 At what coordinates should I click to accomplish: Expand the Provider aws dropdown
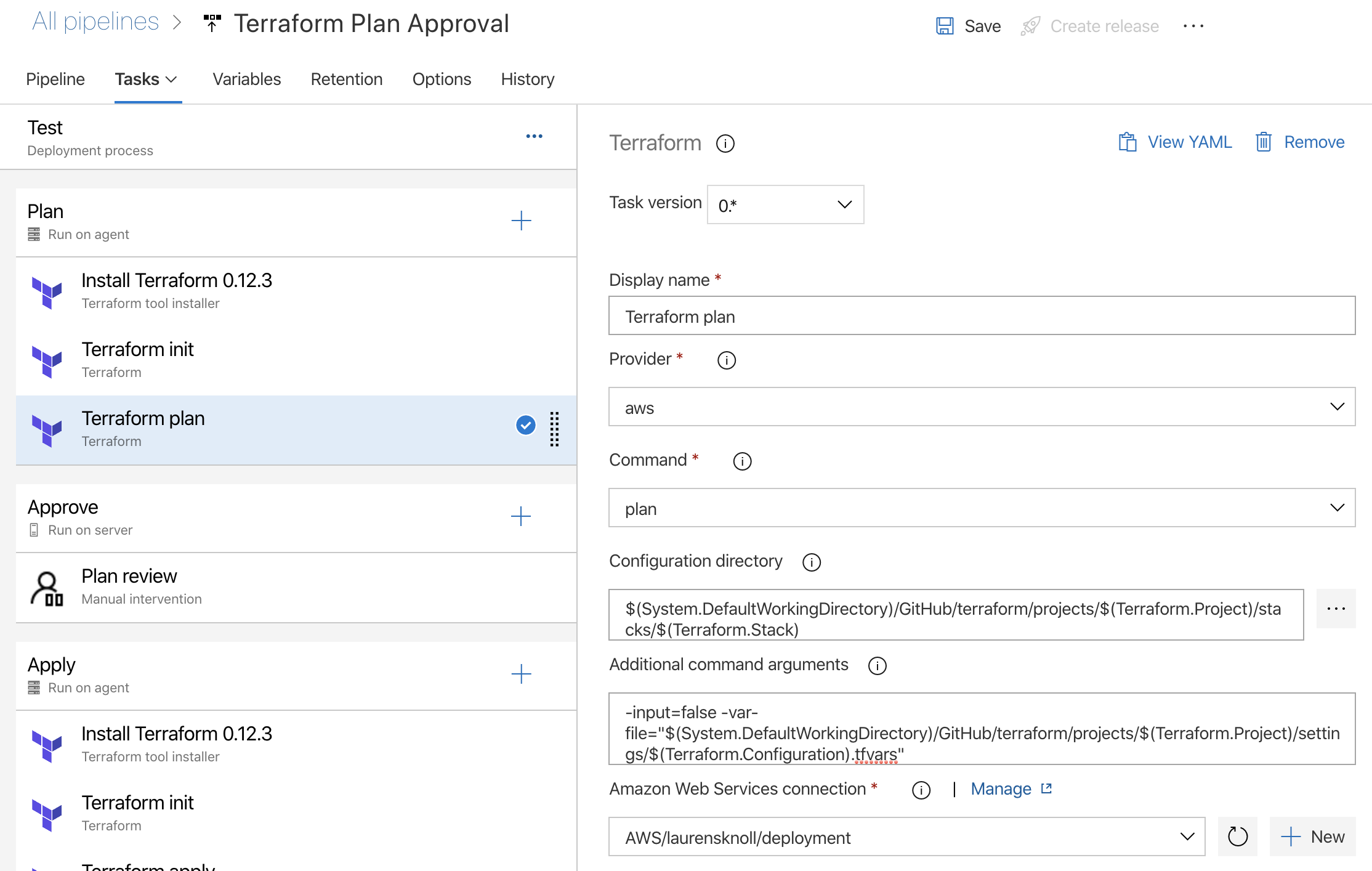[x=982, y=407]
